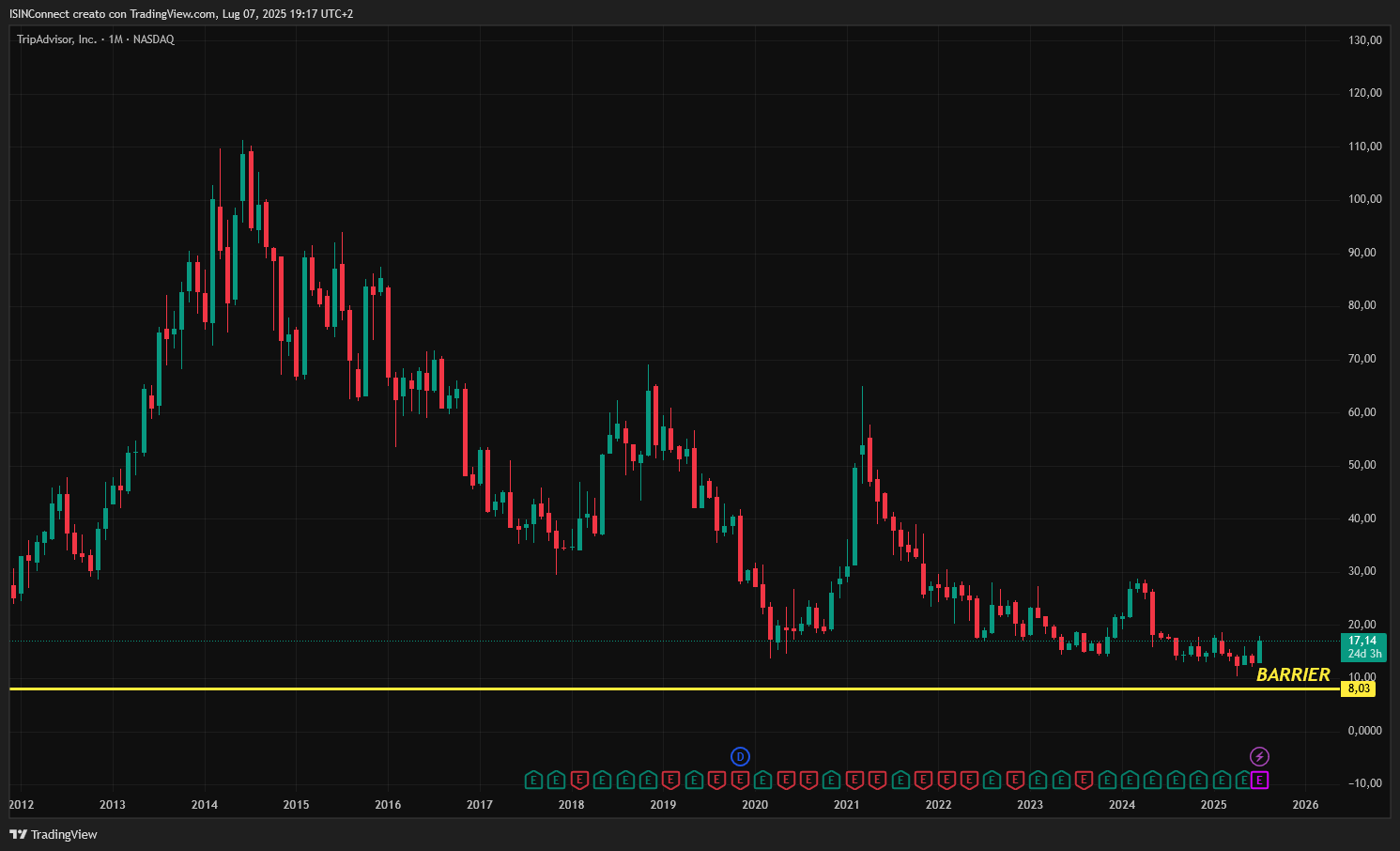Click the 2012 time axis label
Screen dimensions: 1400x851
click(21, 804)
